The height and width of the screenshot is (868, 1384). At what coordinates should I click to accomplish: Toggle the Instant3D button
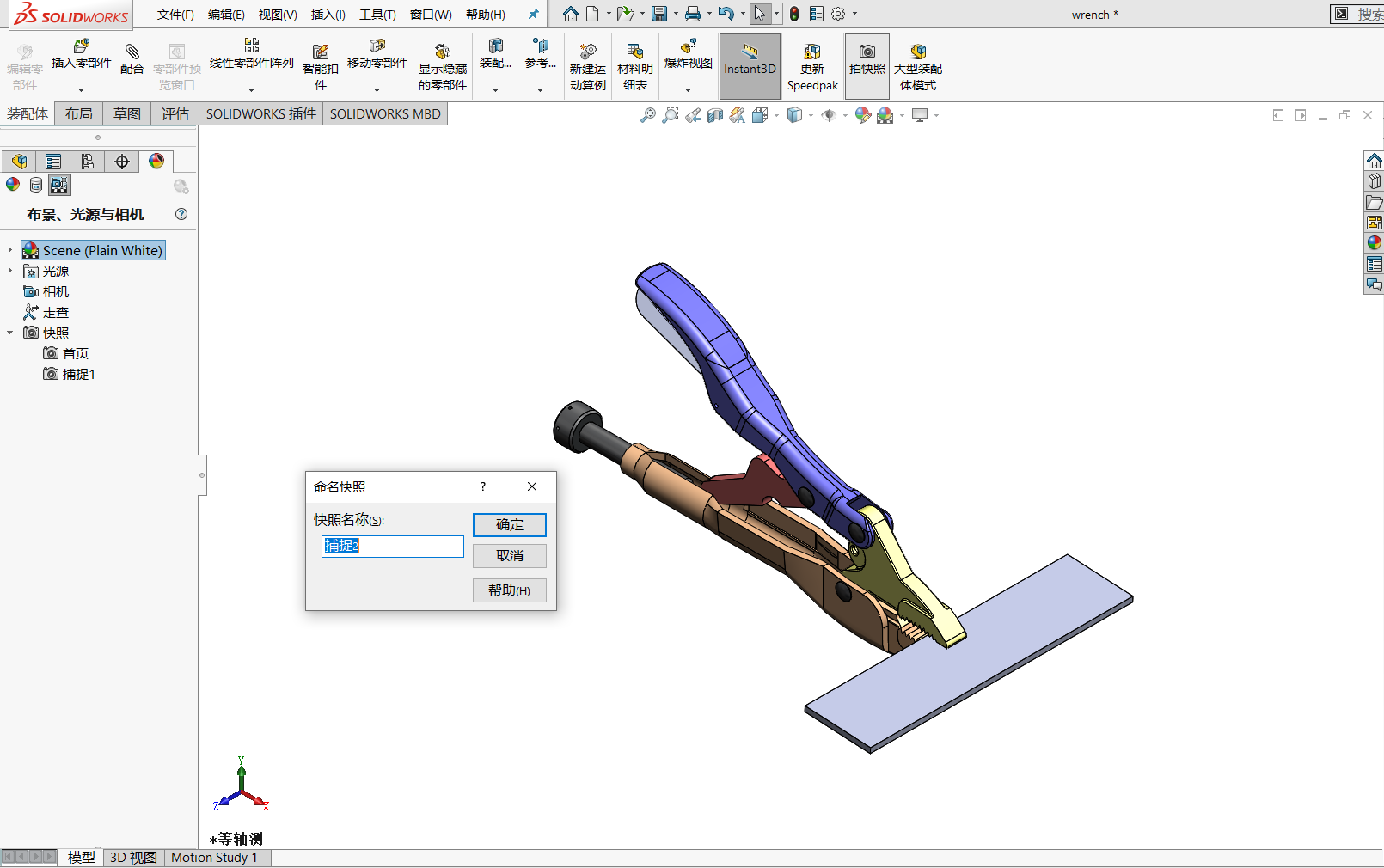coord(750,65)
